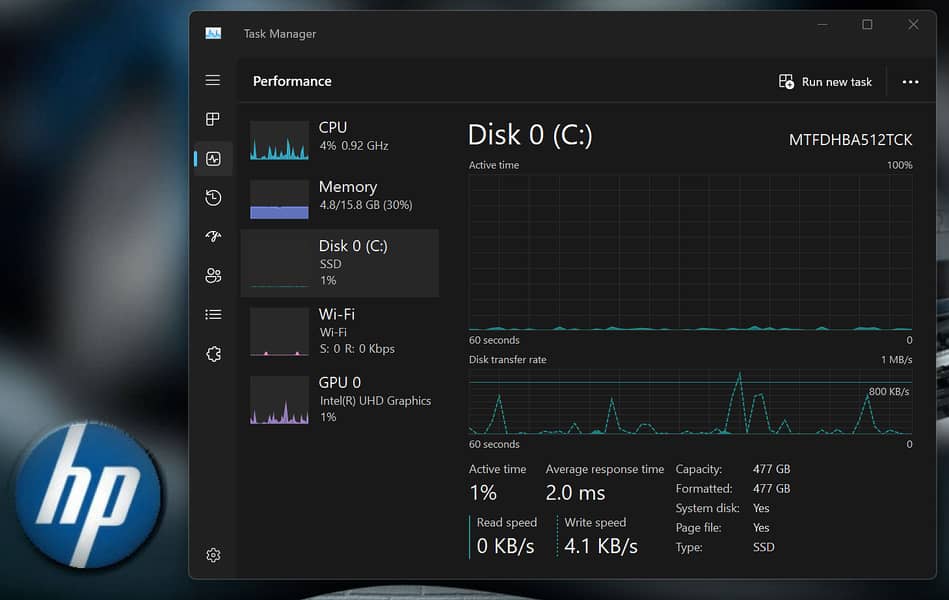
Task: Select the Wi-Fi performance entry
Action: tap(339, 331)
